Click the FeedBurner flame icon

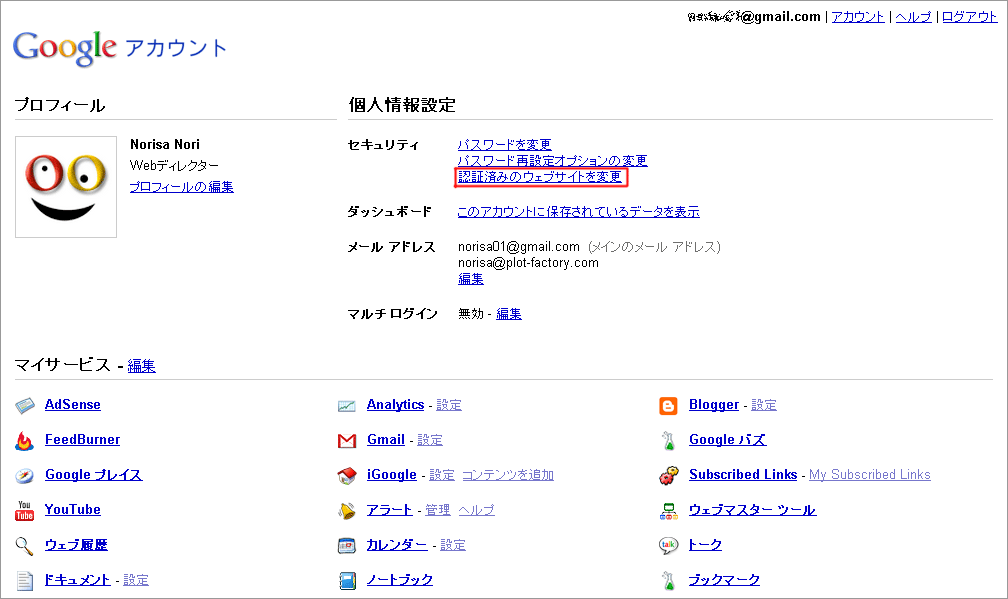click(x=24, y=441)
